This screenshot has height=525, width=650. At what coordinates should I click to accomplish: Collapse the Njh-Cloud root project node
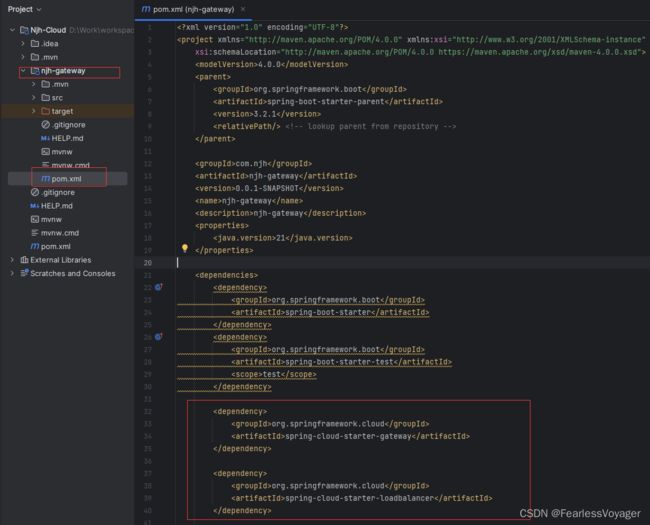click(x=12, y=30)
